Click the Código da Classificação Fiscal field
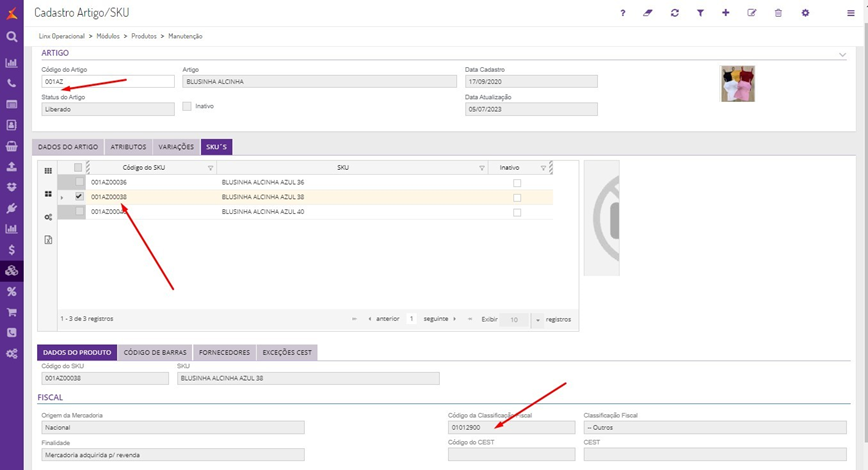Viewport: 868px width, 470px height. click(512, 427)
